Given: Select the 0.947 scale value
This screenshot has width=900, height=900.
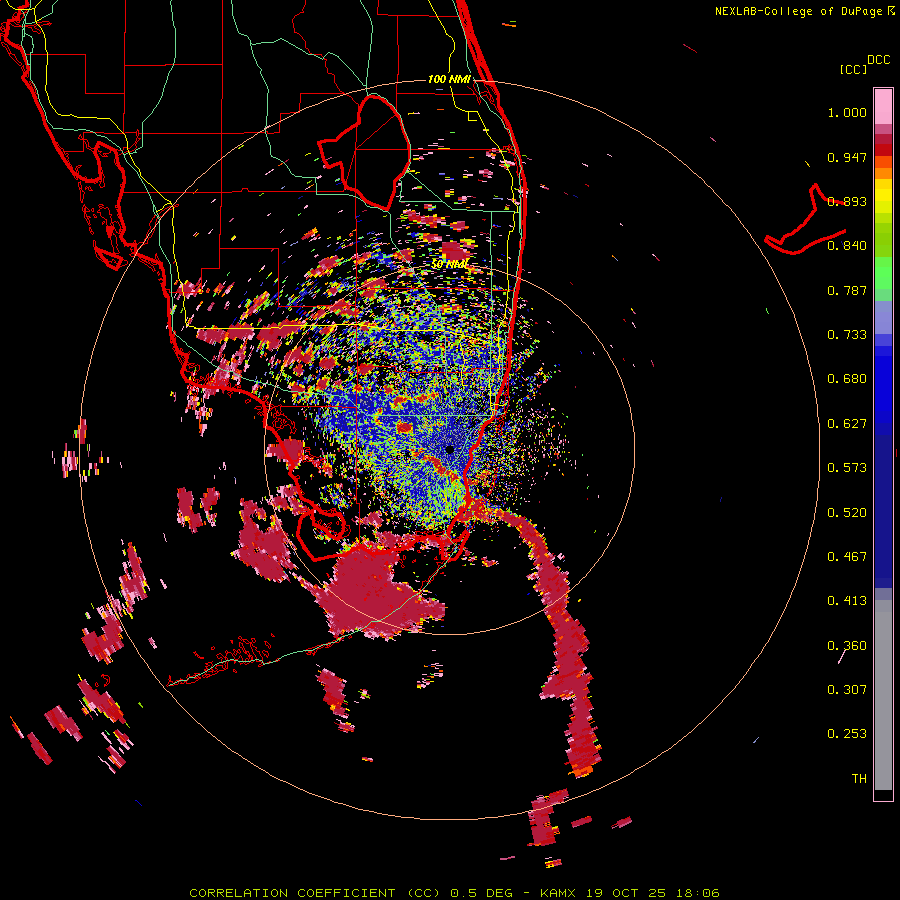Looking at the screenshot, I should coord(847,157).
